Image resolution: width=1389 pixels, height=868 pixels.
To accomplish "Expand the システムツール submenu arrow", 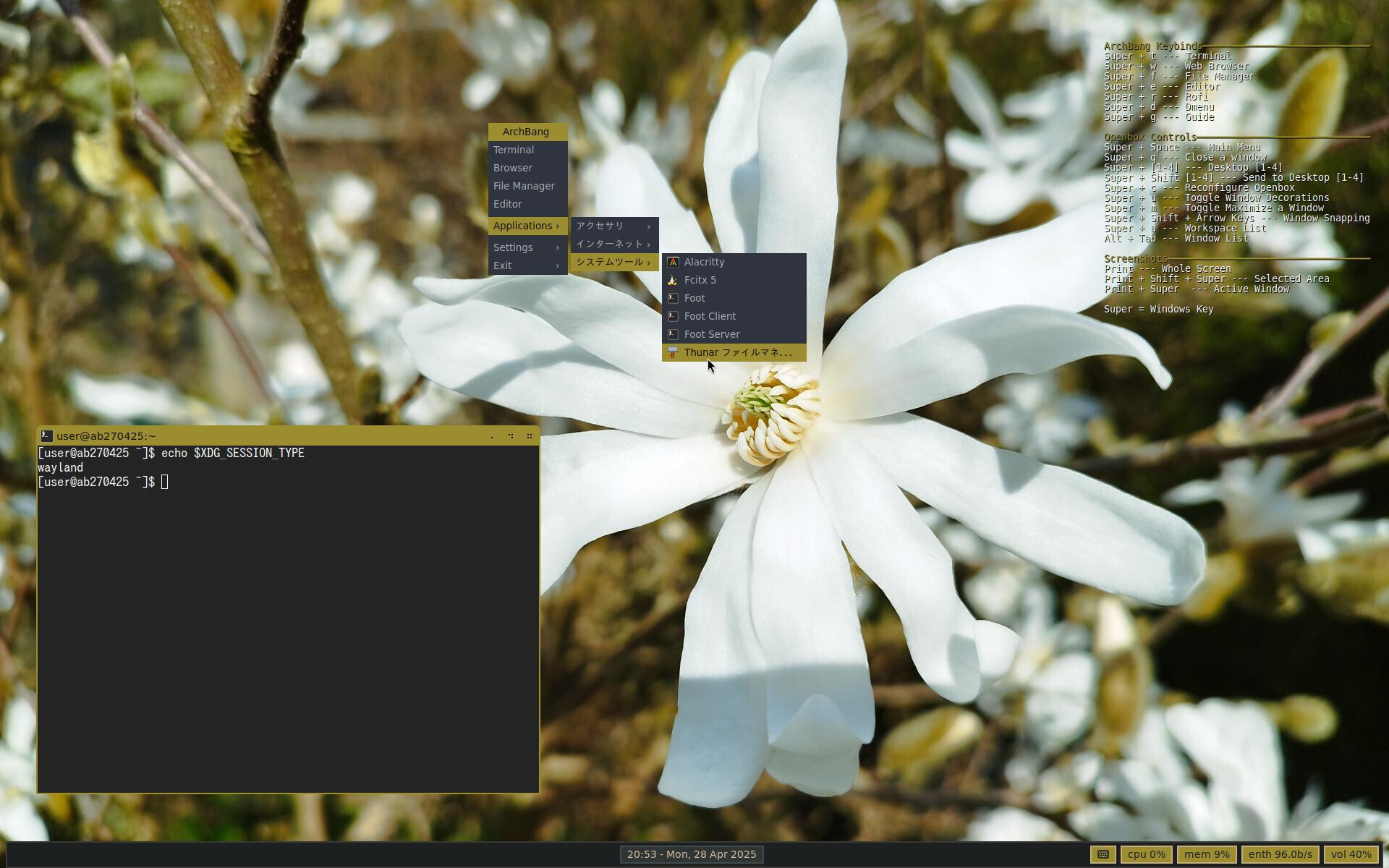I will [648, 263].
